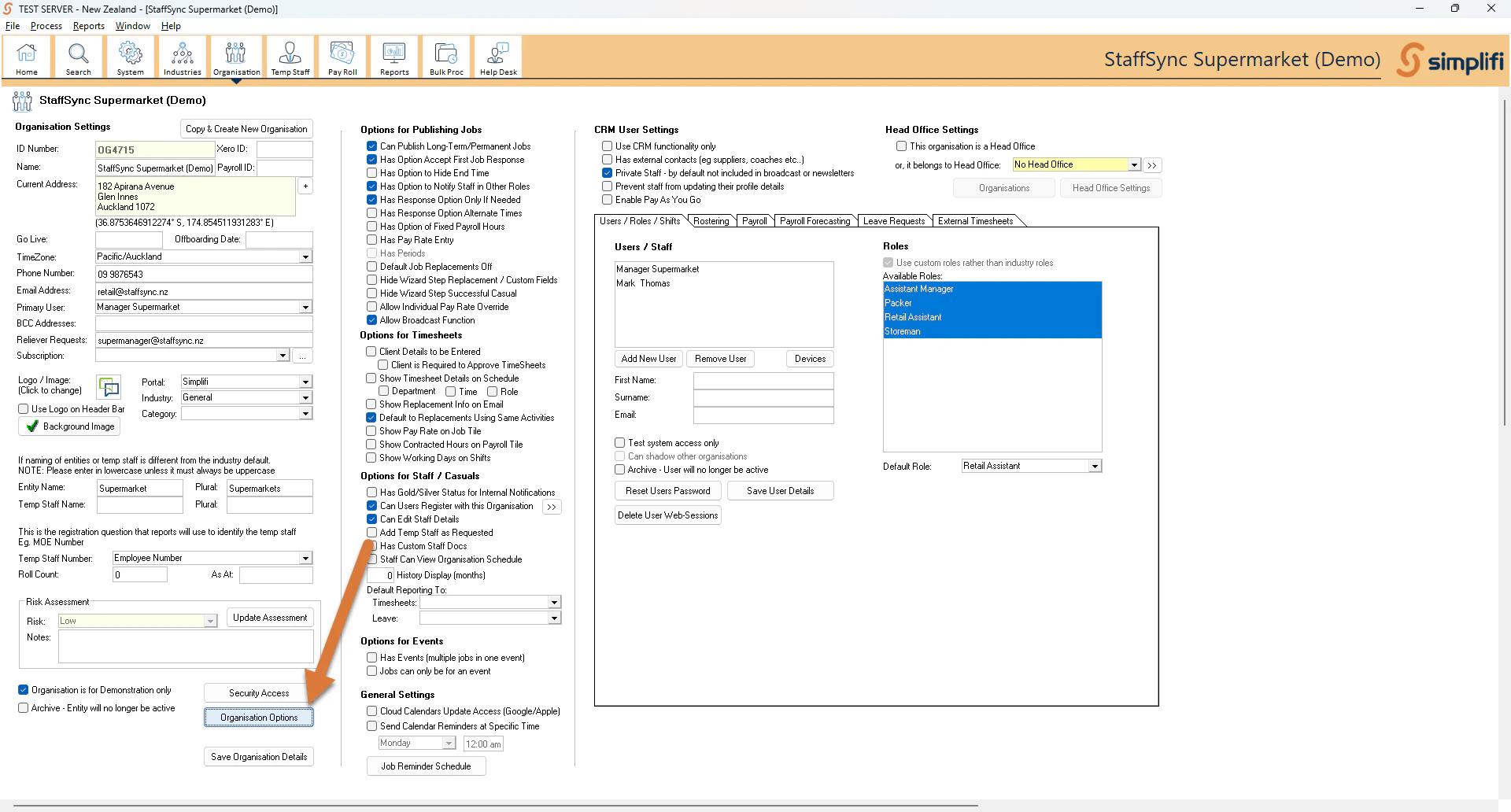
Task: Open the Search toolbar icon
Action: click(x=79, y=57)
